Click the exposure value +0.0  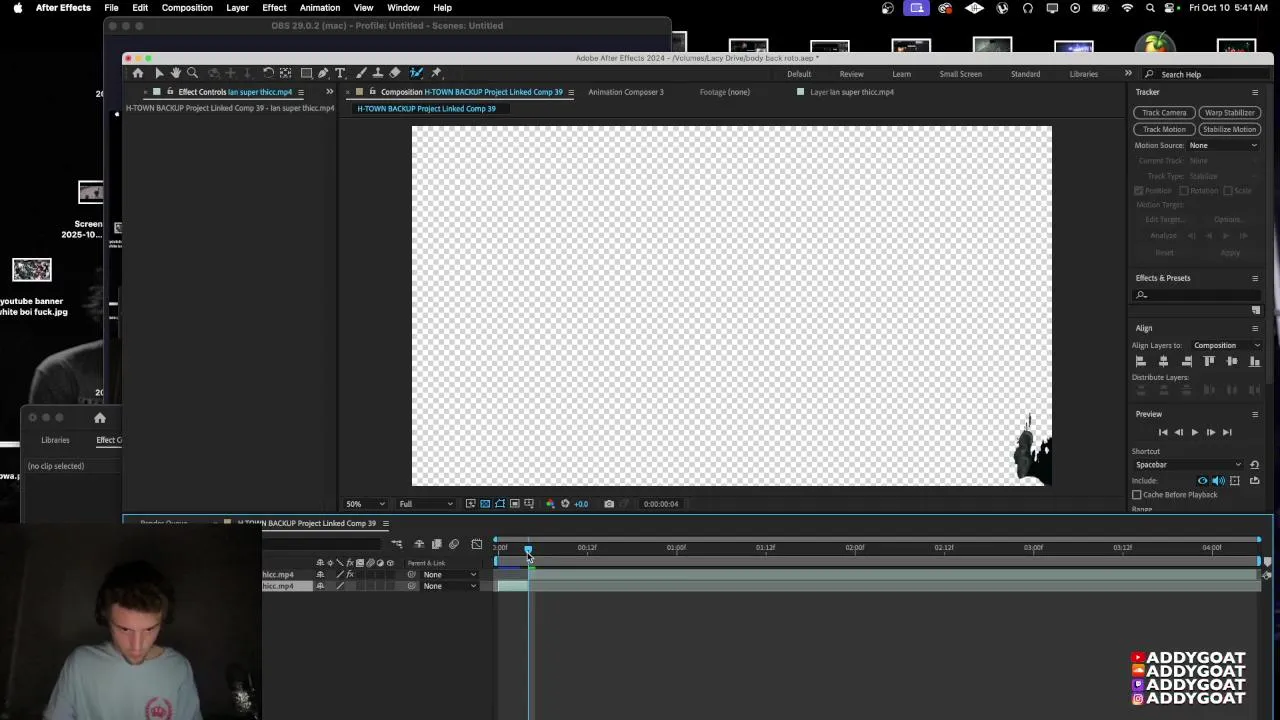click(x=581, y=504)
